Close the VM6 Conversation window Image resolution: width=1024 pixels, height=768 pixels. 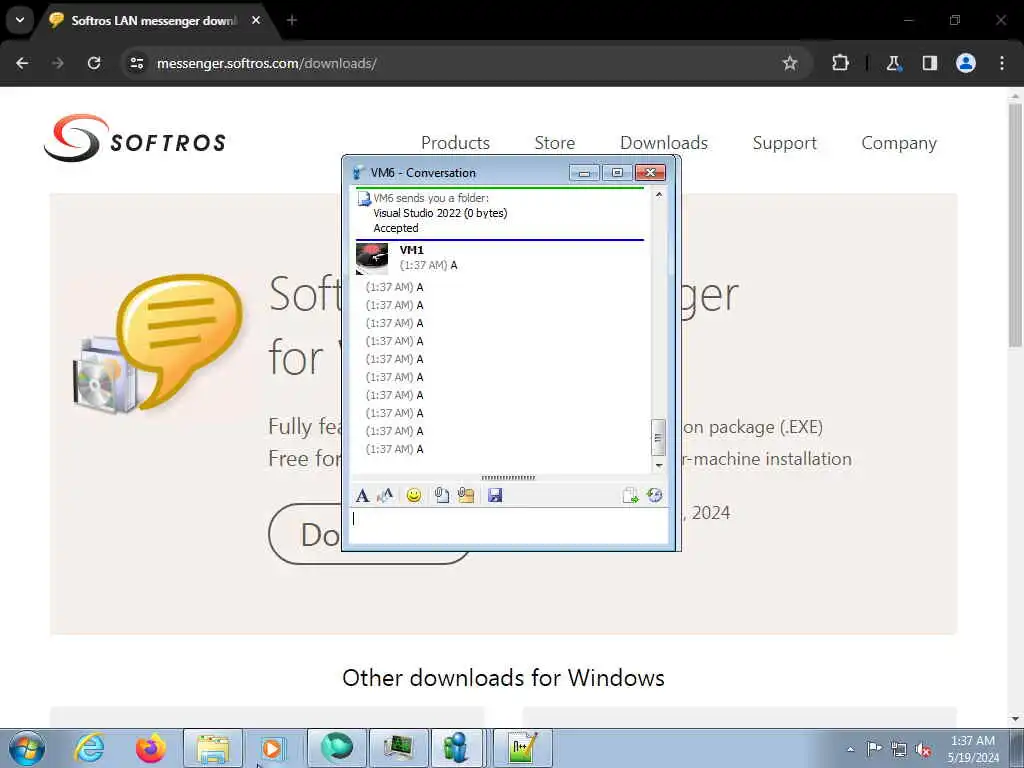[x=650, y=172]
